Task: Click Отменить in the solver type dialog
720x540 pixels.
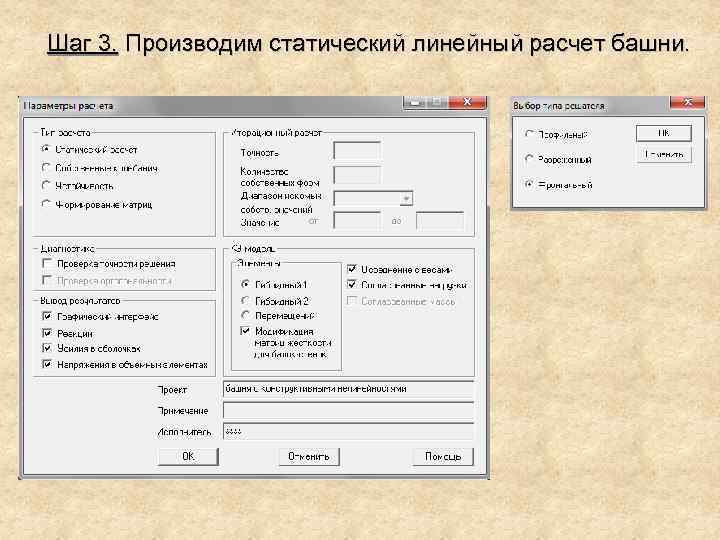Action: click(664, 154)
